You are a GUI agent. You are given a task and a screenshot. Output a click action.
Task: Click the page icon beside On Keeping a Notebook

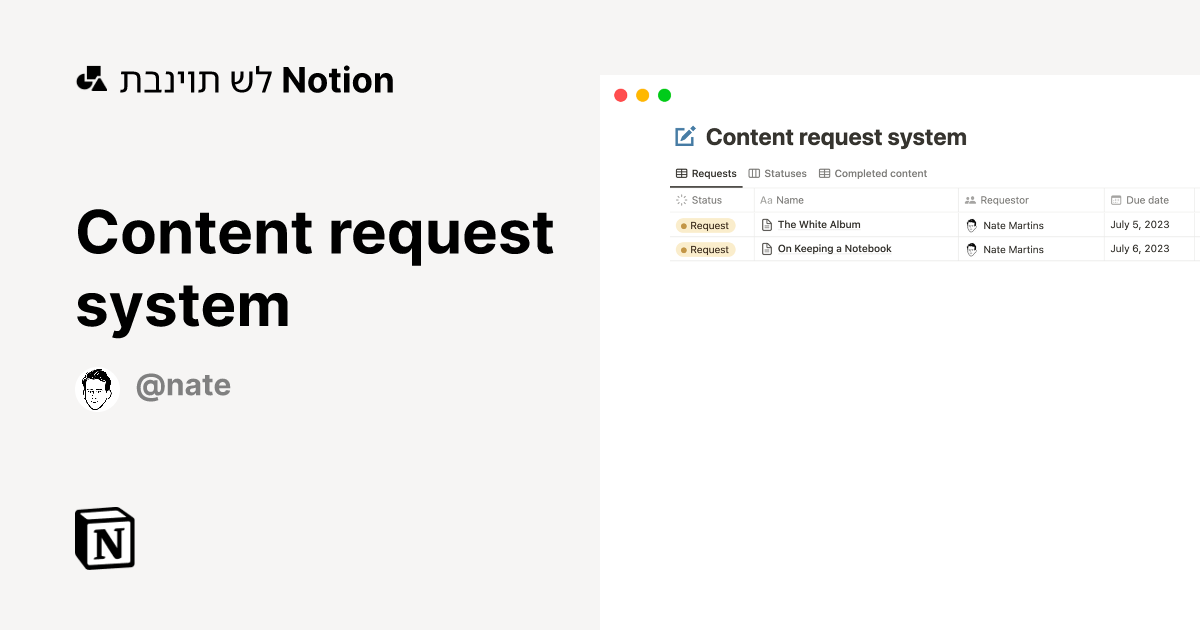pos(766,248)
